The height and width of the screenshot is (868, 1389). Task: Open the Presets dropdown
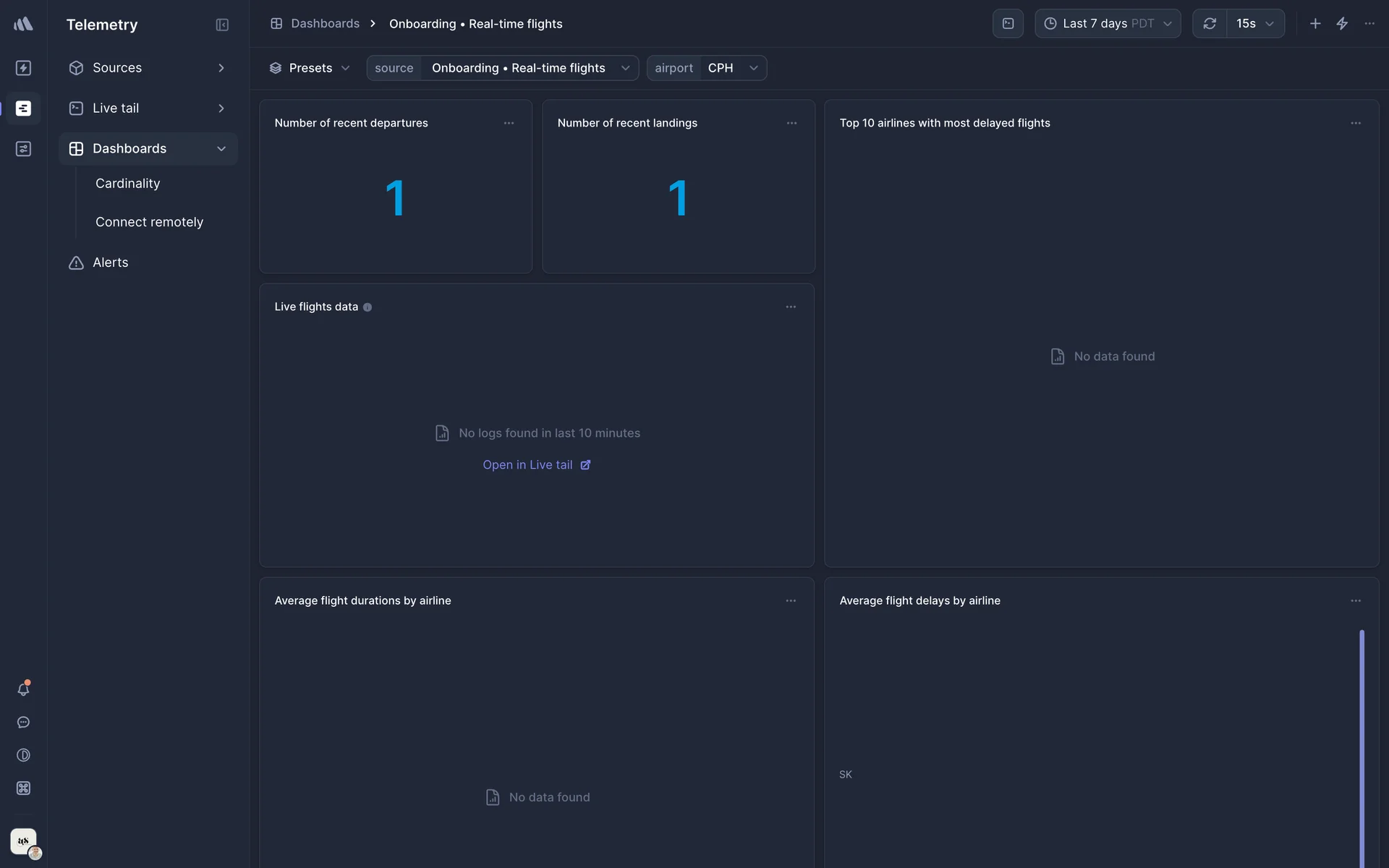click(310, 68)
